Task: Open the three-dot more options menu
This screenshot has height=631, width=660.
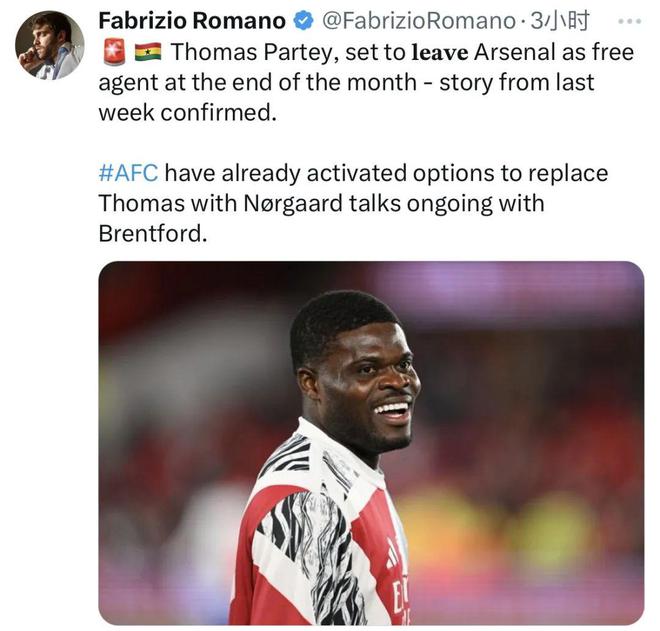Action: pyautogui.click(x=629, y=21)
